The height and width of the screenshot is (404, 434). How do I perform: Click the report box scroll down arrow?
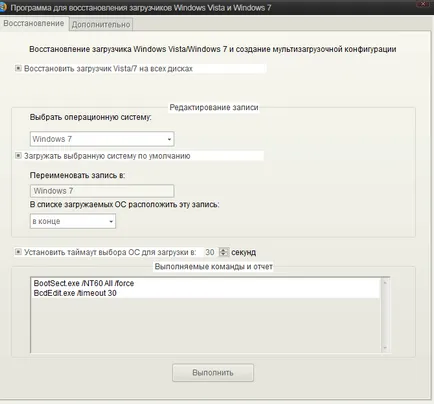pos(385,348)
